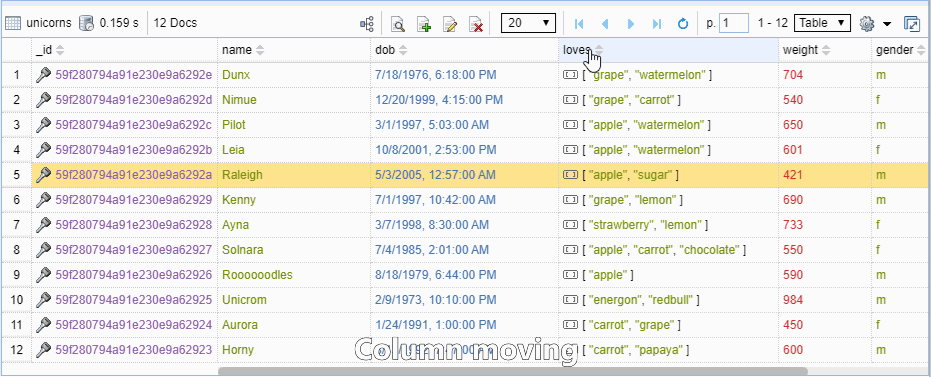The height and width of the screenshot is (377, 931).
Task: Click key icon in Dunx row
Action: point(43,75)
